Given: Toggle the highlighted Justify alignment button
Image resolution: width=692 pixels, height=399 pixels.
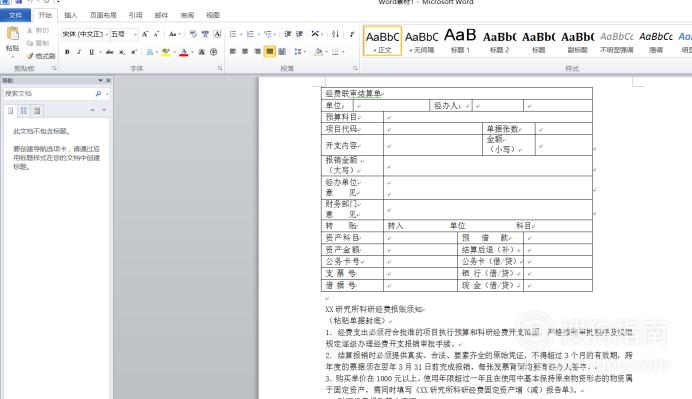Looking at the screenshot, I should tap(269, 52).
